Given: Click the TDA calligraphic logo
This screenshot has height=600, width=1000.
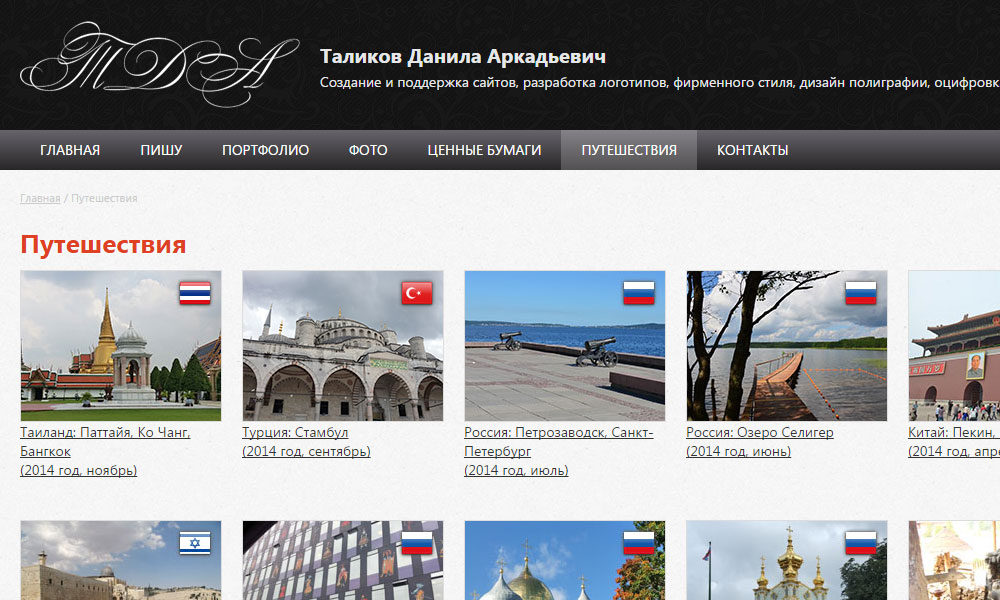Looking at the screenshot, I should click(x=158, y=64).
